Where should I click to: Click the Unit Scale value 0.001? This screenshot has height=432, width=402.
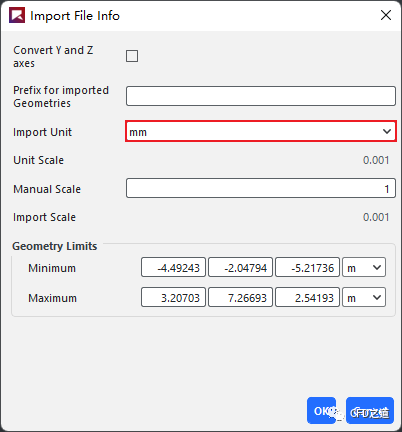pos(376,160)
